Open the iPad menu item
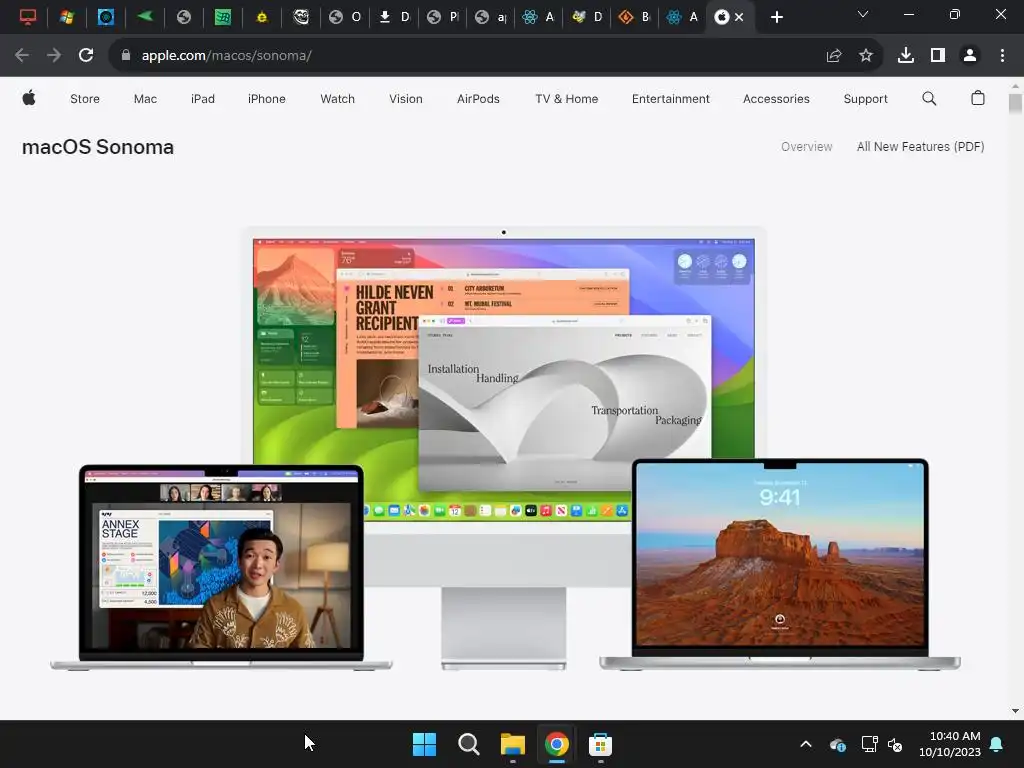The height and width of the screenshot is (768, 1024). coord(202,99)
